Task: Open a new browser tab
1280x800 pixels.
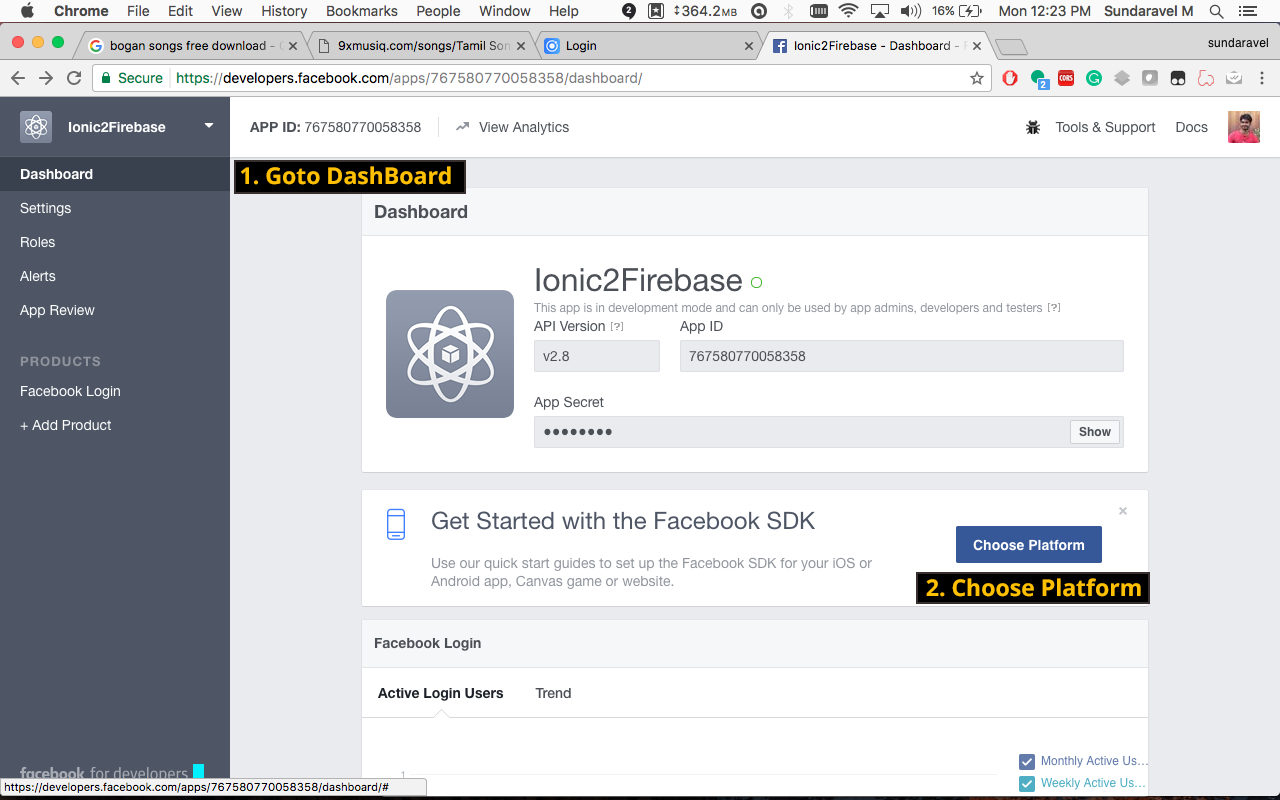Action: (x=1011, y=46)
